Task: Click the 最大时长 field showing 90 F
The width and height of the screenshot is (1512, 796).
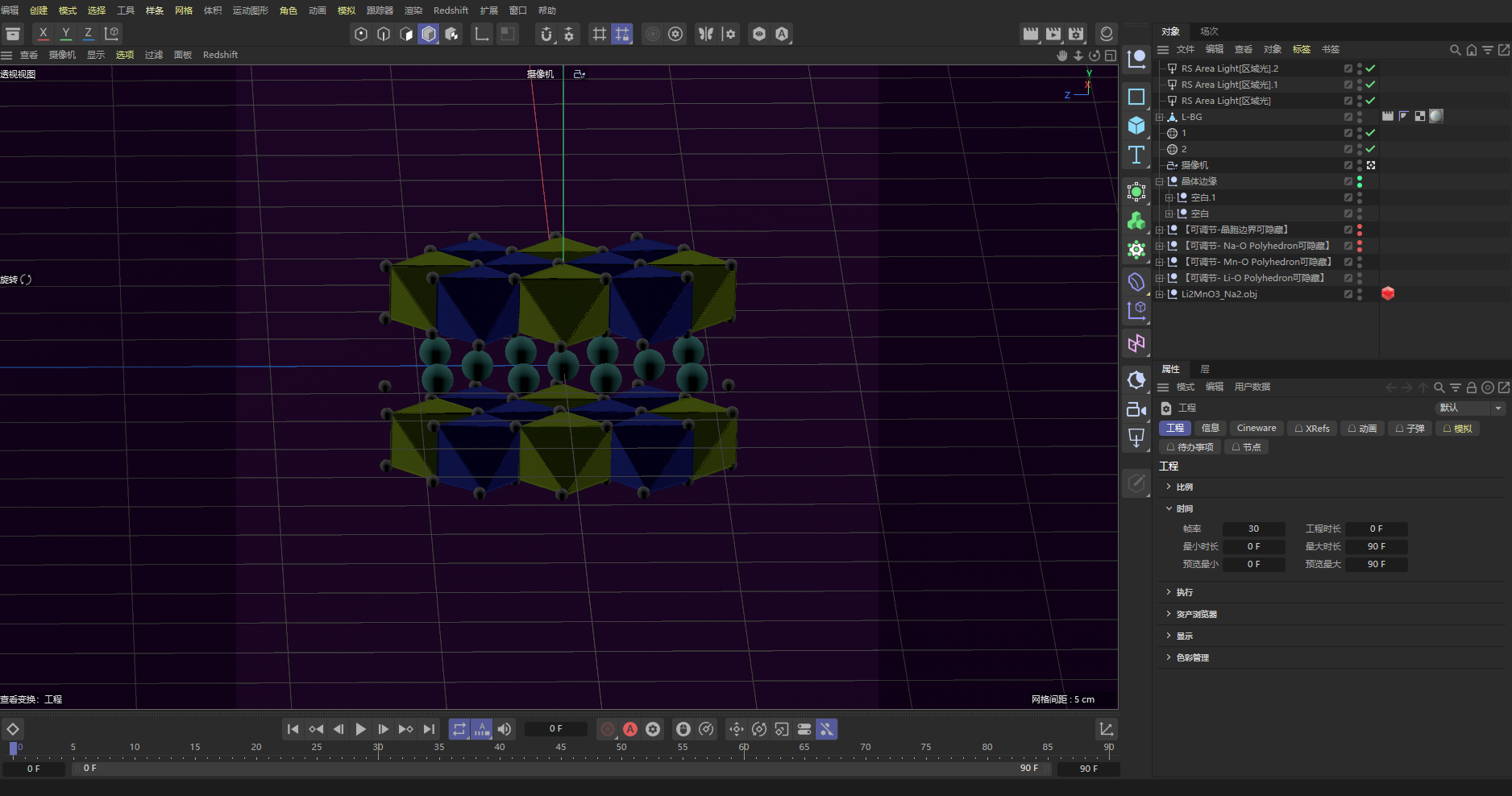Action: coord(1377,546)
